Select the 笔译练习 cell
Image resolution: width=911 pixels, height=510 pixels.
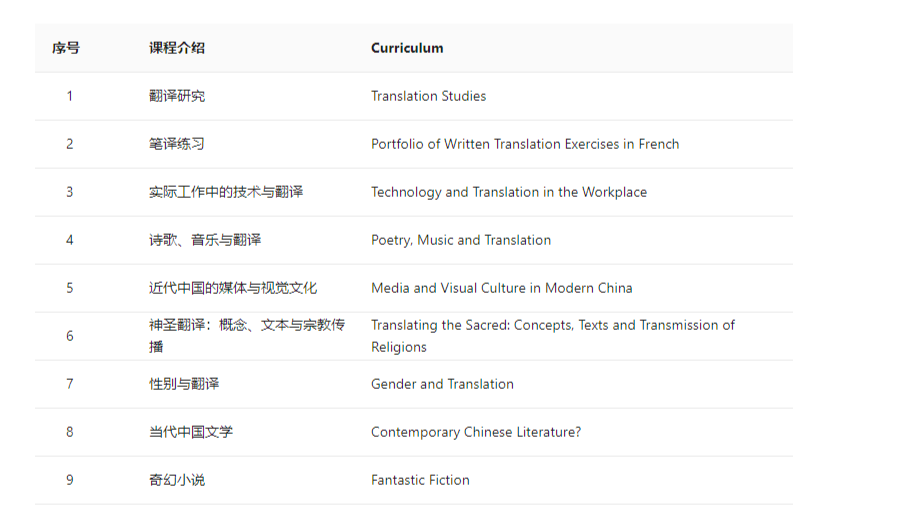[177, 144]
